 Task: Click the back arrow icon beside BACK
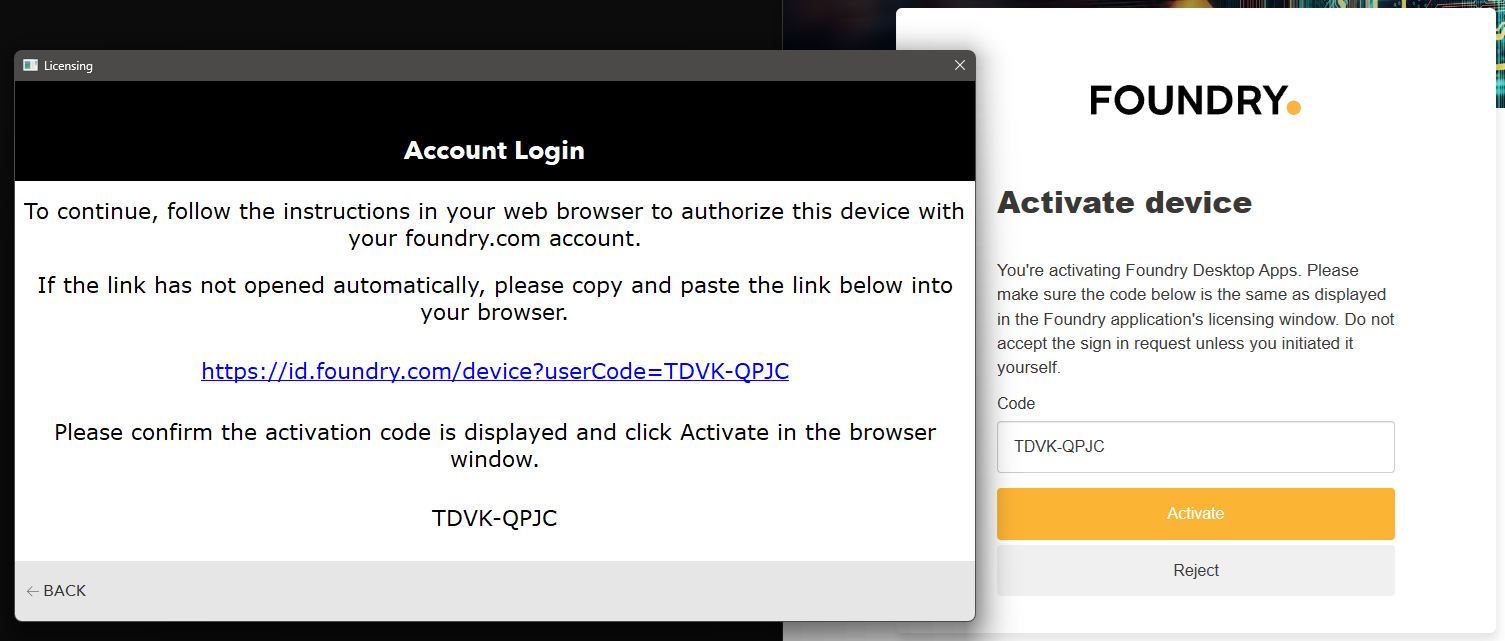point(33,591)
